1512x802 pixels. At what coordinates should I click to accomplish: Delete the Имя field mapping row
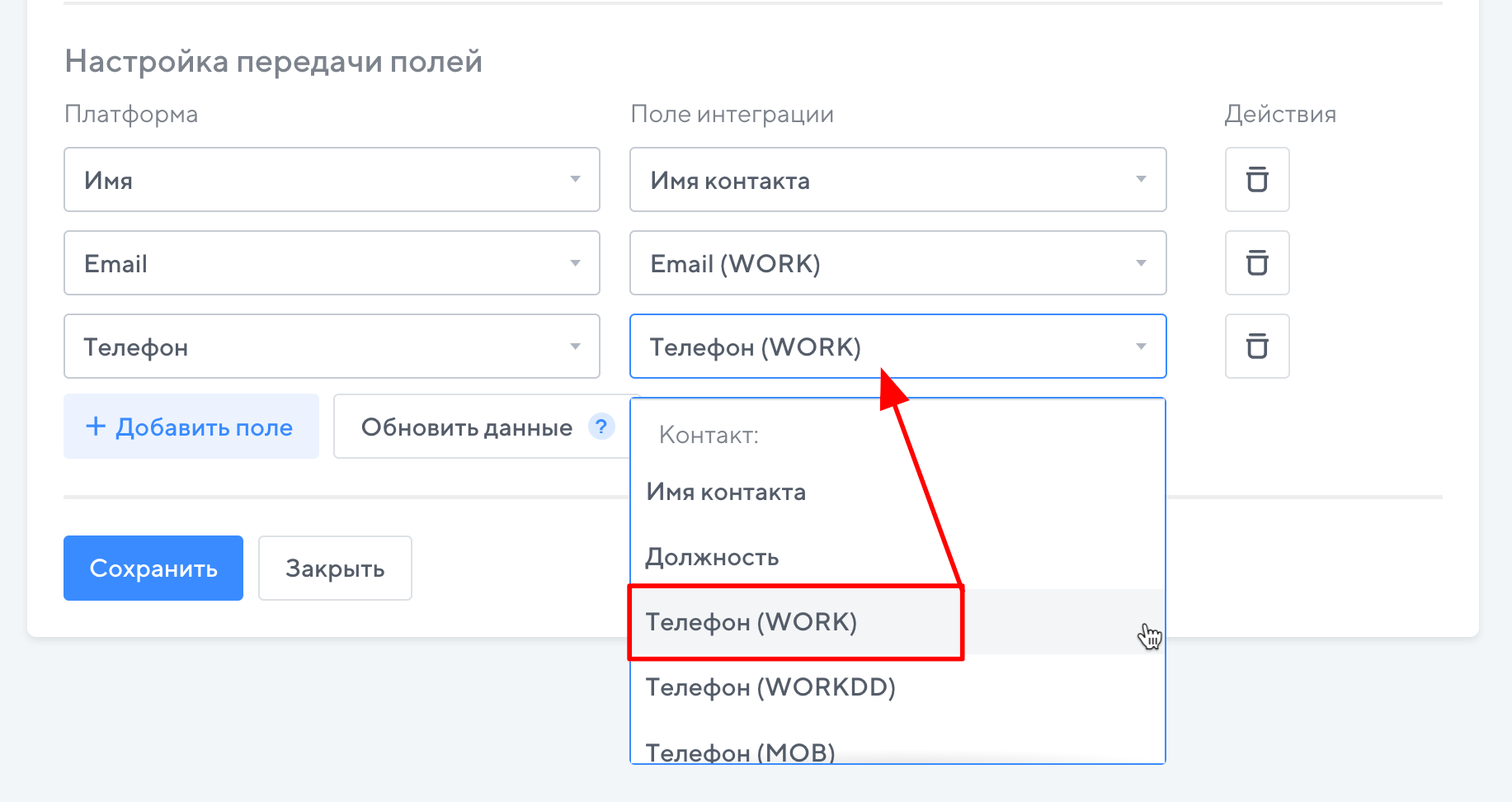click(x=1256, y=180)
